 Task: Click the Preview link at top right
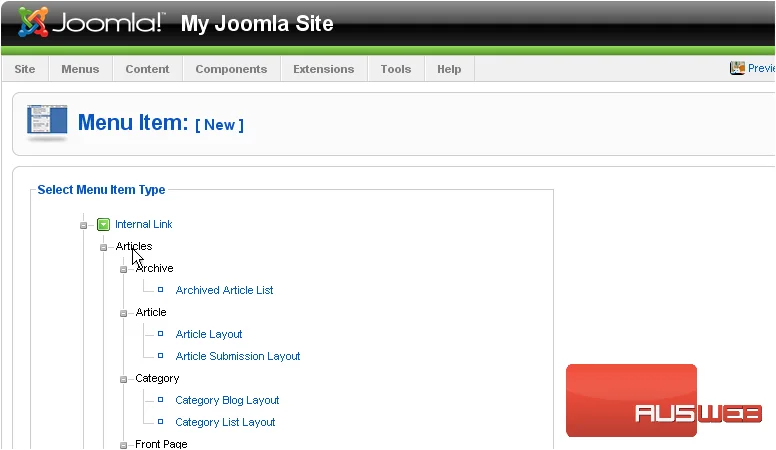[761, 68]
